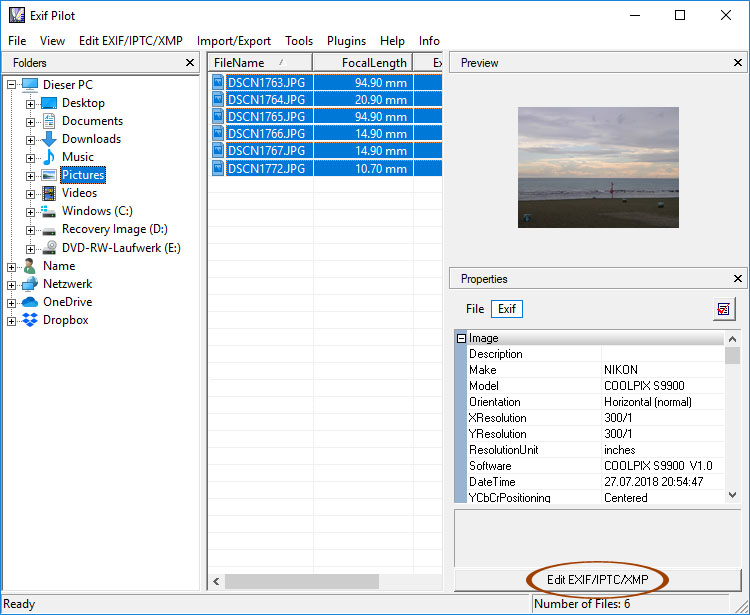Screen dimensions: 750x615
Task: Open the Info menu
Action: [x=429, y=41]
